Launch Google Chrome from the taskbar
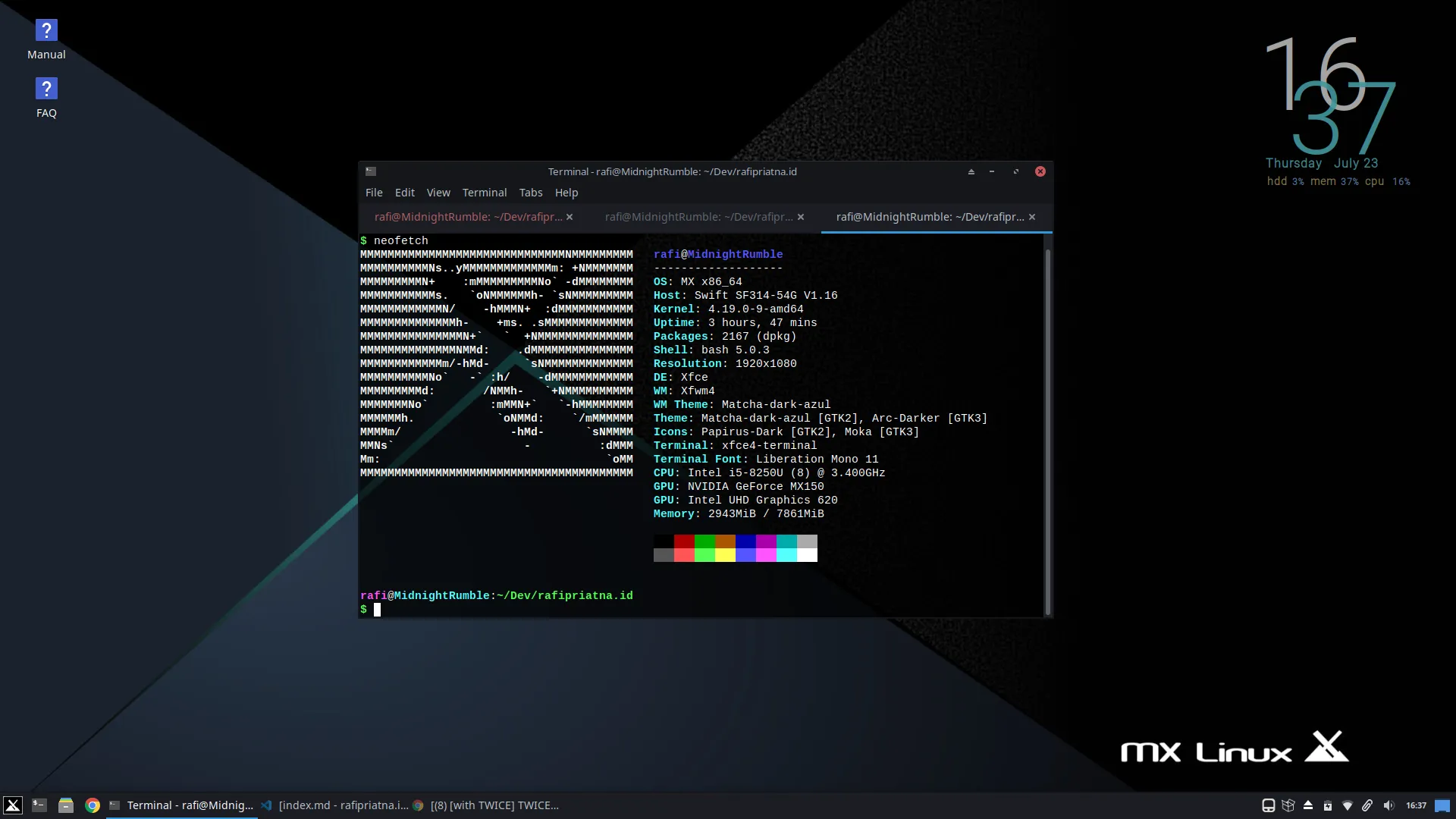The image size is (1456, 819). click(92, 805)
